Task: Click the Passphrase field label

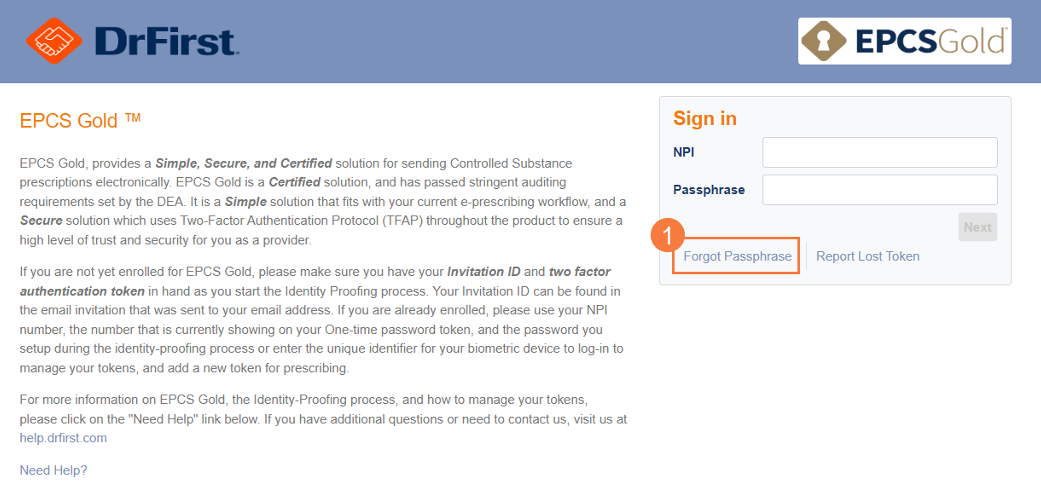Action: 708,190
